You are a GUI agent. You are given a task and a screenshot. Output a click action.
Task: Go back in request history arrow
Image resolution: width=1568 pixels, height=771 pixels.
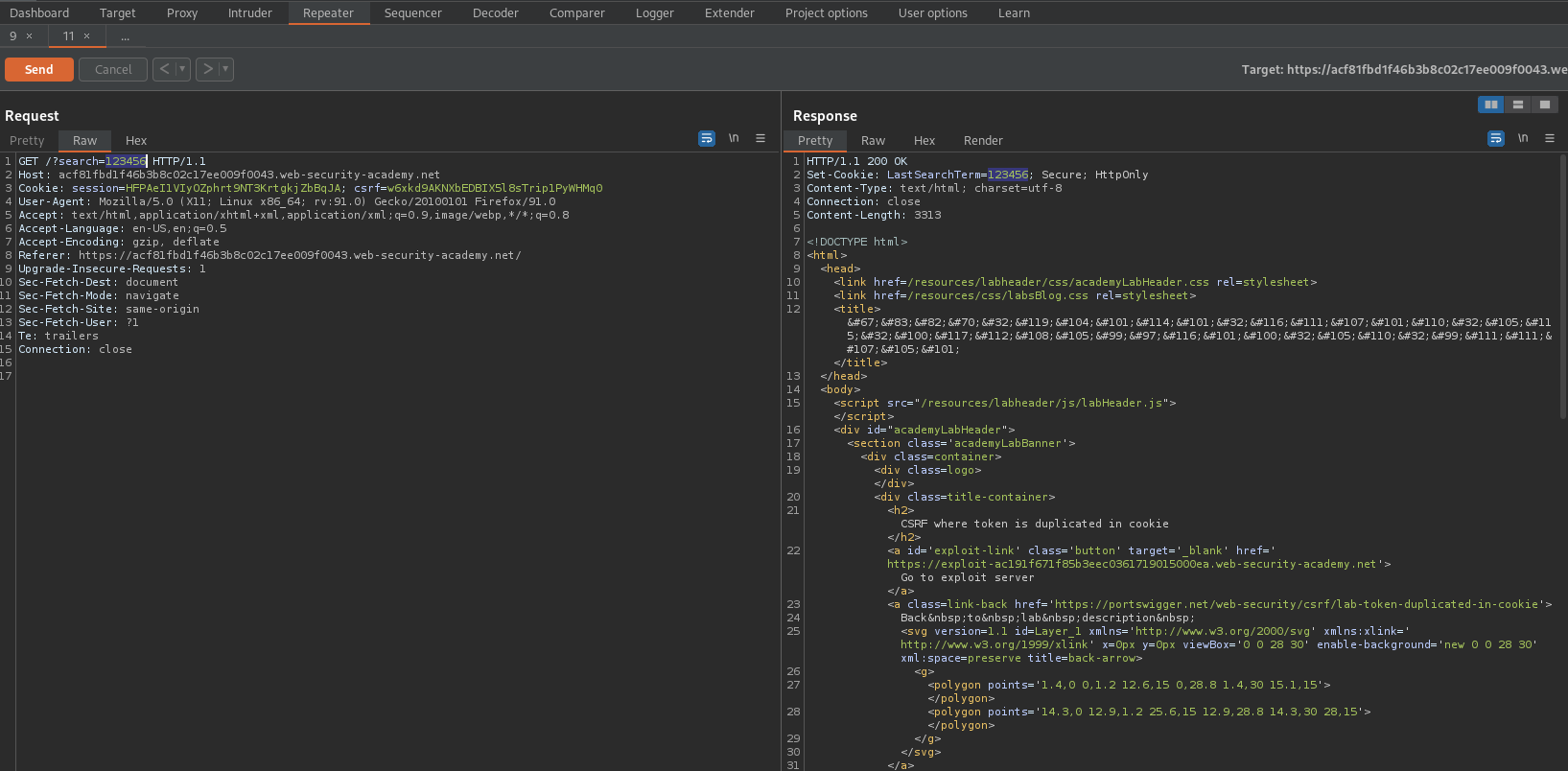click(164, 69)
